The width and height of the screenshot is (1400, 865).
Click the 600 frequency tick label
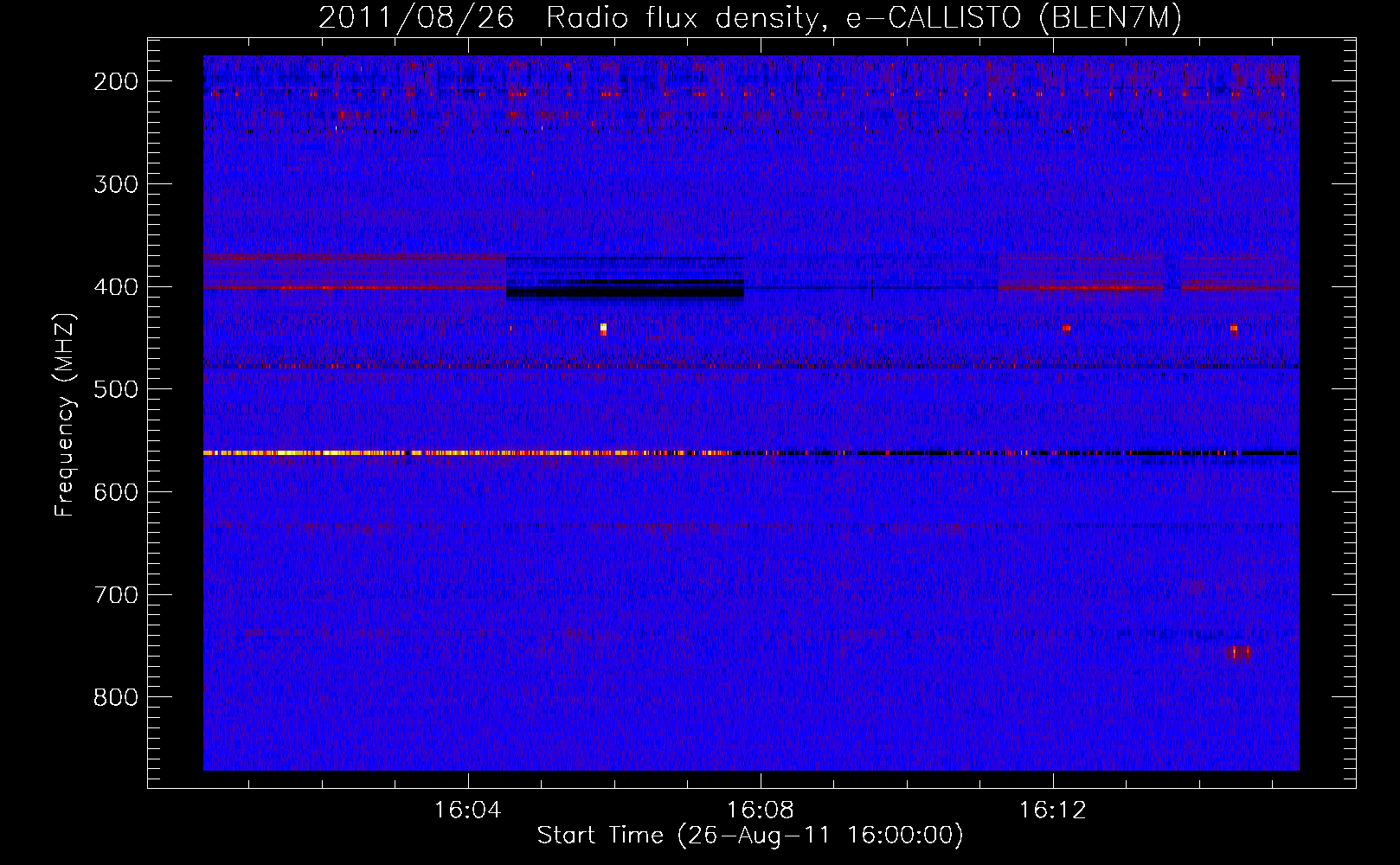[x=116, y=492]
